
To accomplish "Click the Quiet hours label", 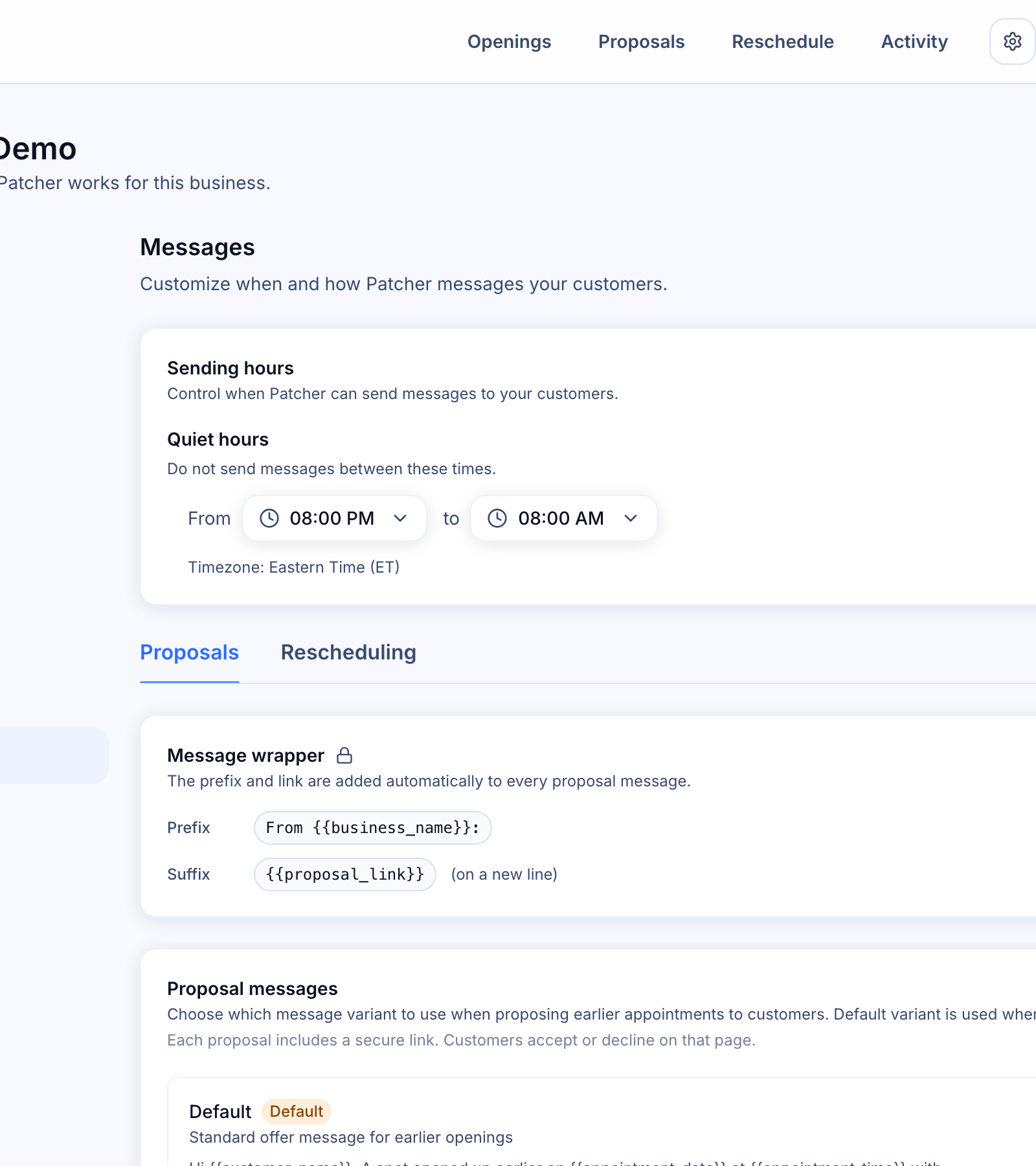I will 218,439.
